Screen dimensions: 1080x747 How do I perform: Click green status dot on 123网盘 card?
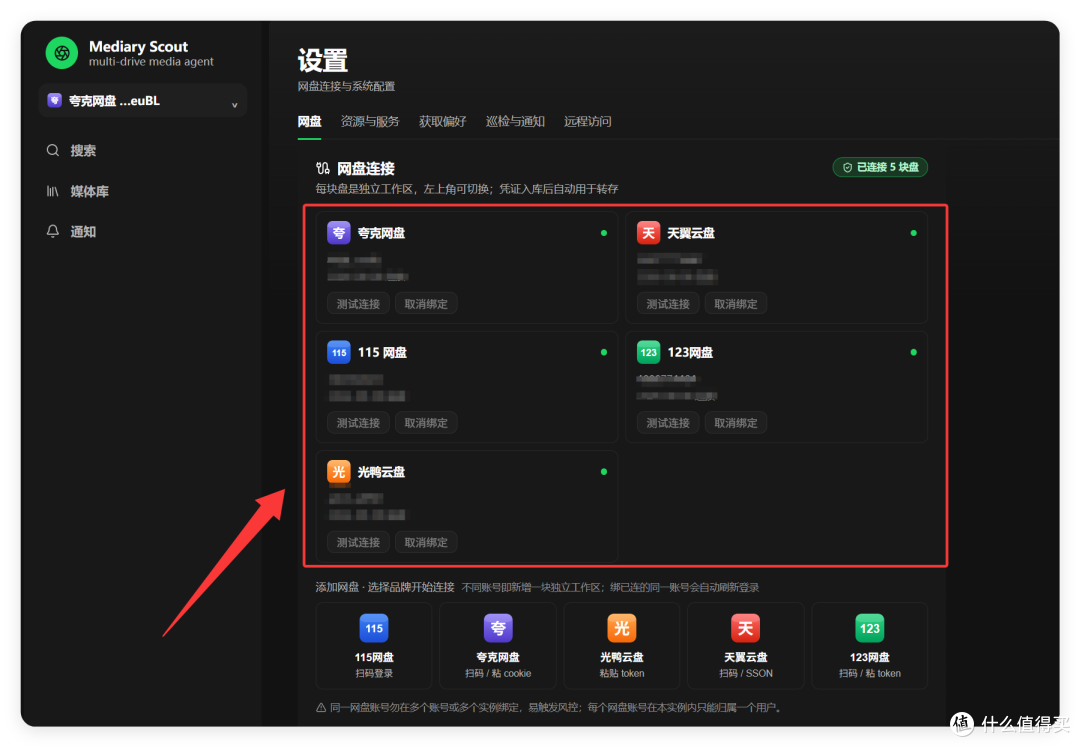[x=913, y=353]
